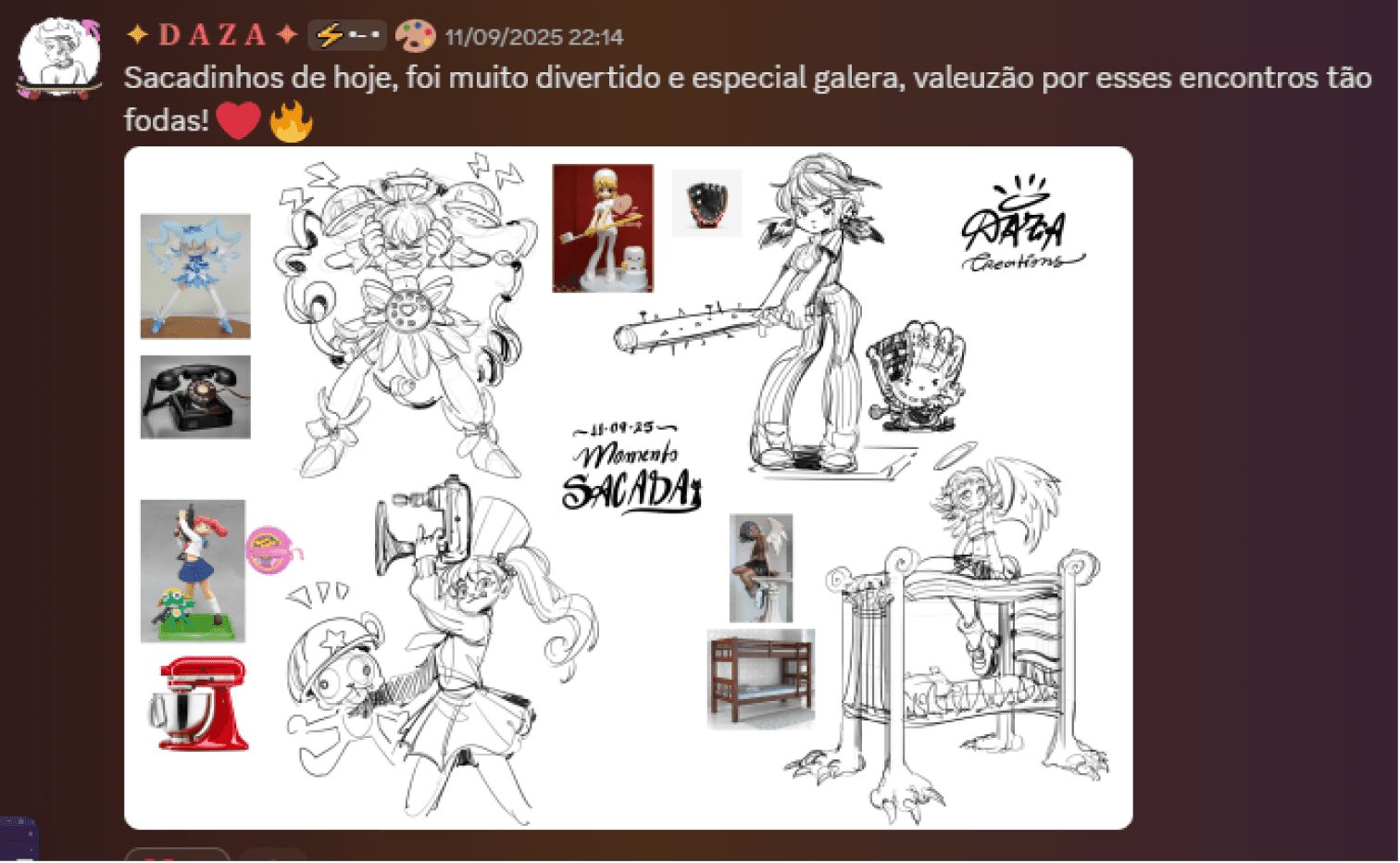The image size is (1400, 863).
Task: Click the red heart emoji in message
Action: [238, 120]
